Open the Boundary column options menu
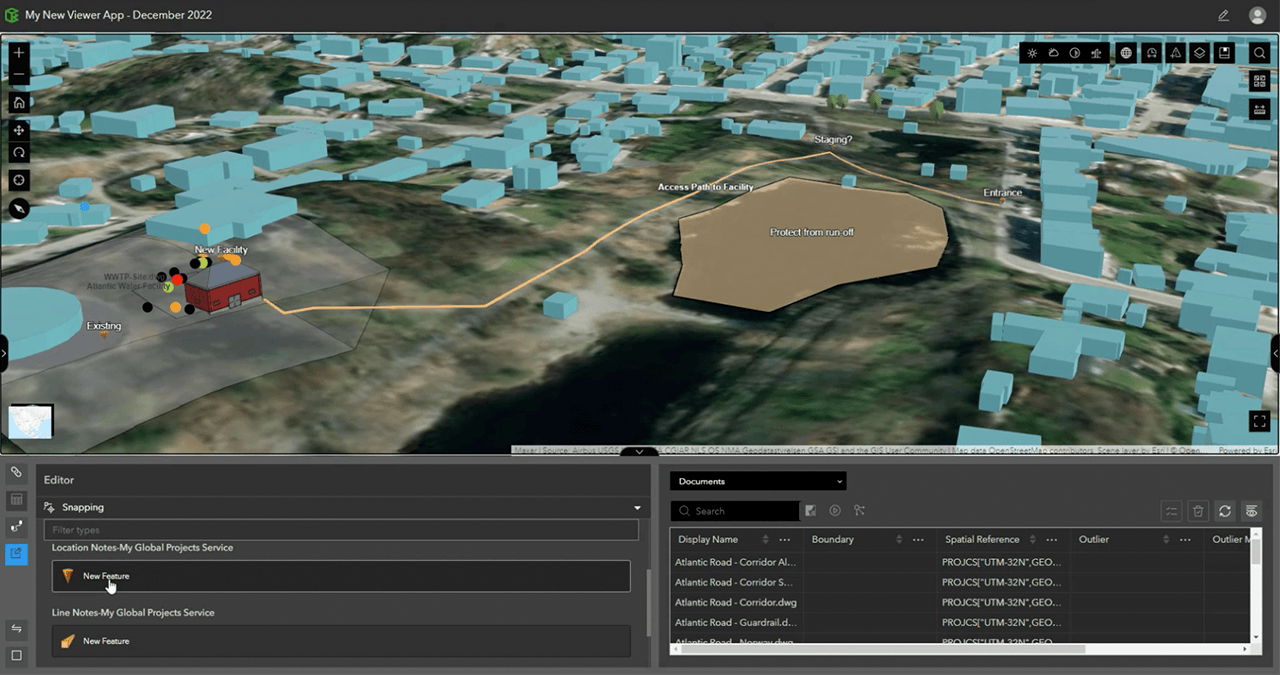Screen dimensions: 1280x675 (x=917, y=539)
